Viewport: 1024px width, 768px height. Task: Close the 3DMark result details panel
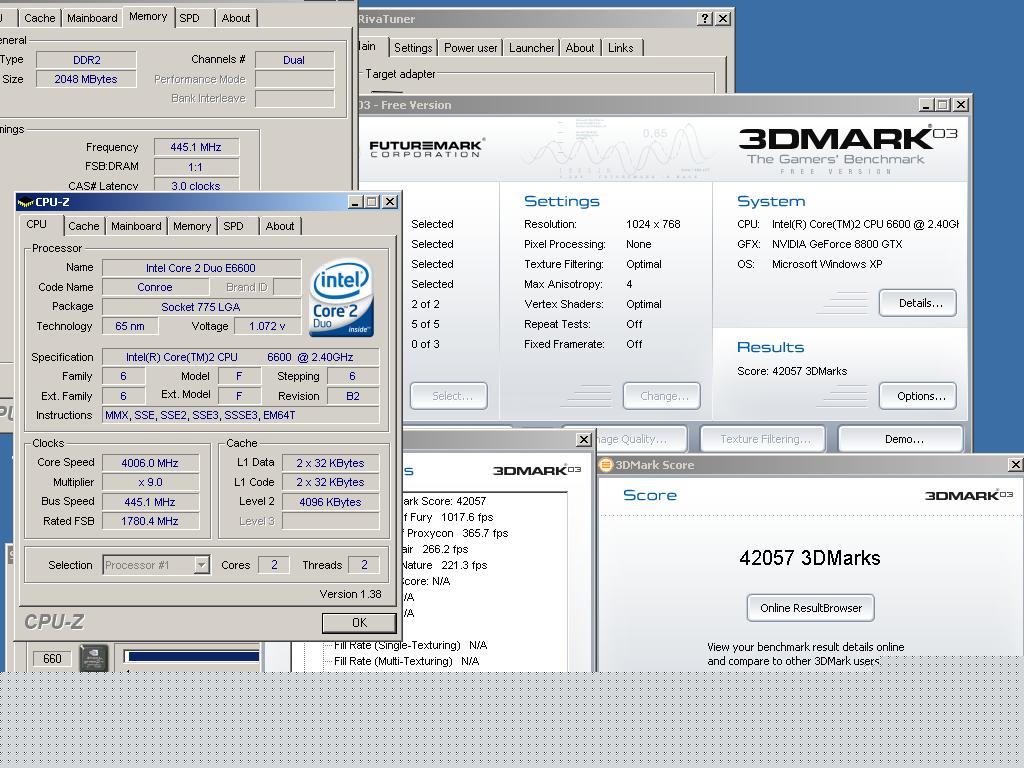[x=584, y=440]
